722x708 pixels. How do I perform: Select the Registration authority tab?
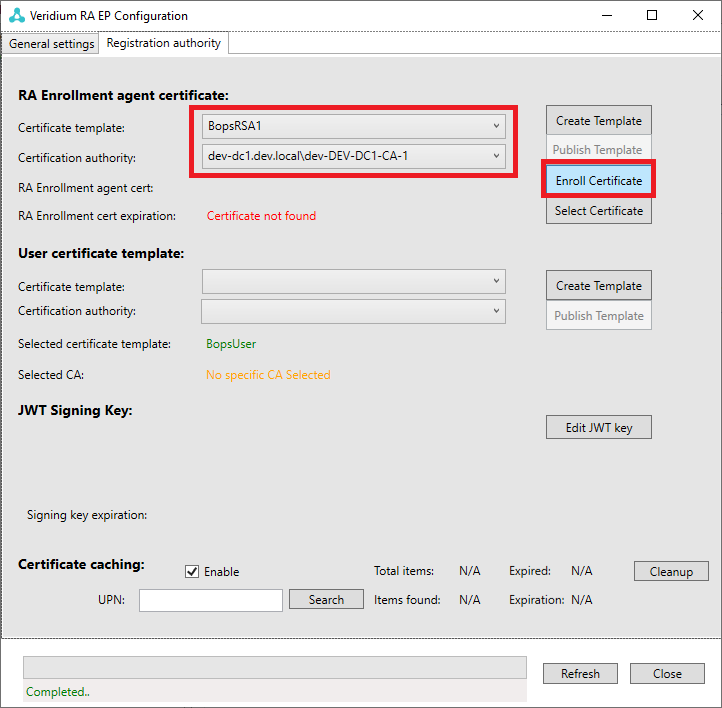pos(164,44)
